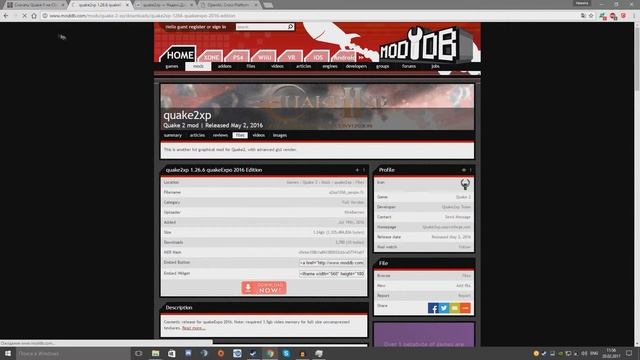640x360 pixels.
Task: Click the Follow link next to Mod watch
Action: point(464,247)
